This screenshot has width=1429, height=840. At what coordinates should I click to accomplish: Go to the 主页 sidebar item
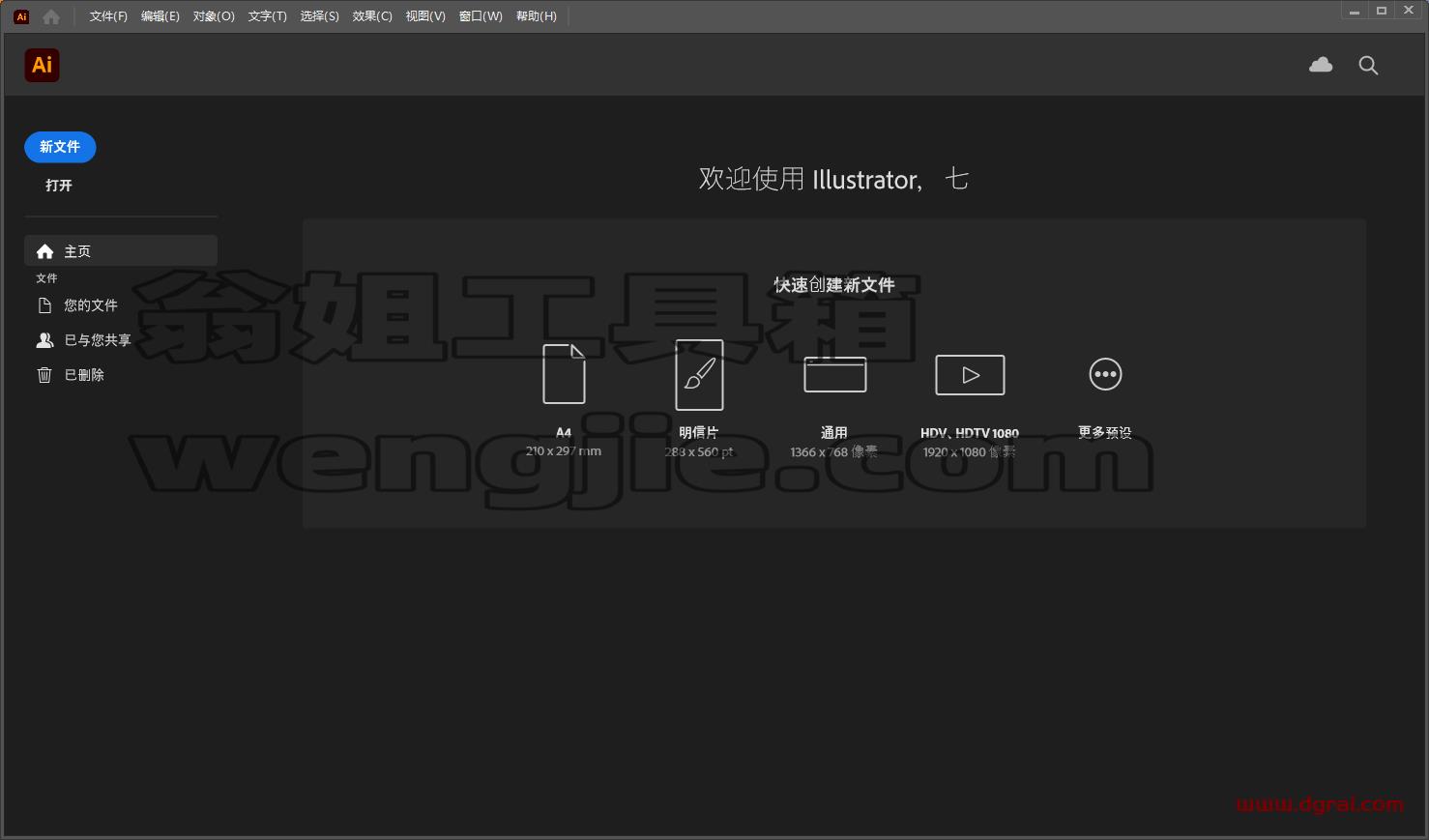click(121, 251)
